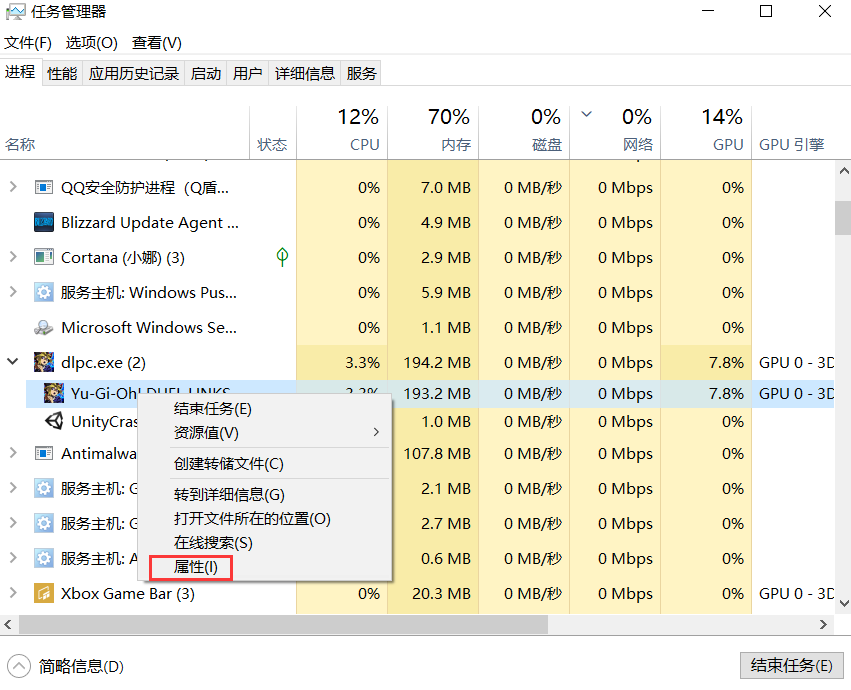Image resolution: width=851 pixels, height=690 pixels.
Task: Click the vertical scrollbar up arrow
Action: coord(843,170)
